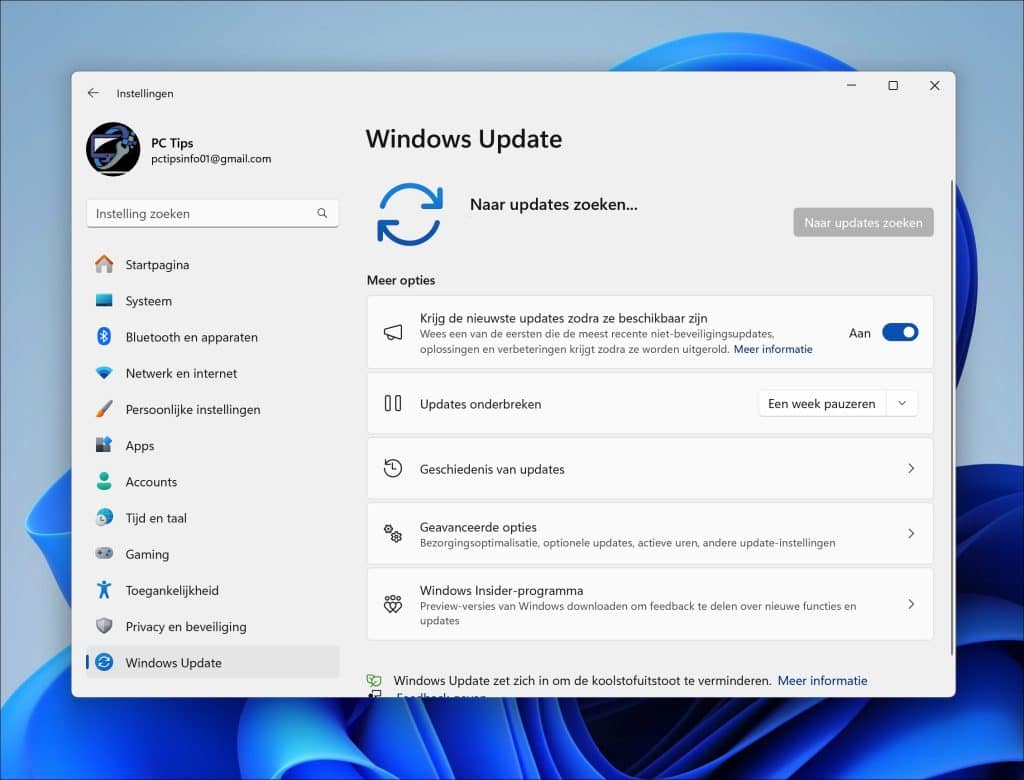Click the Startpagina house icon
Viewport: 1024px width, 780px height.
[x=104, y=264]
